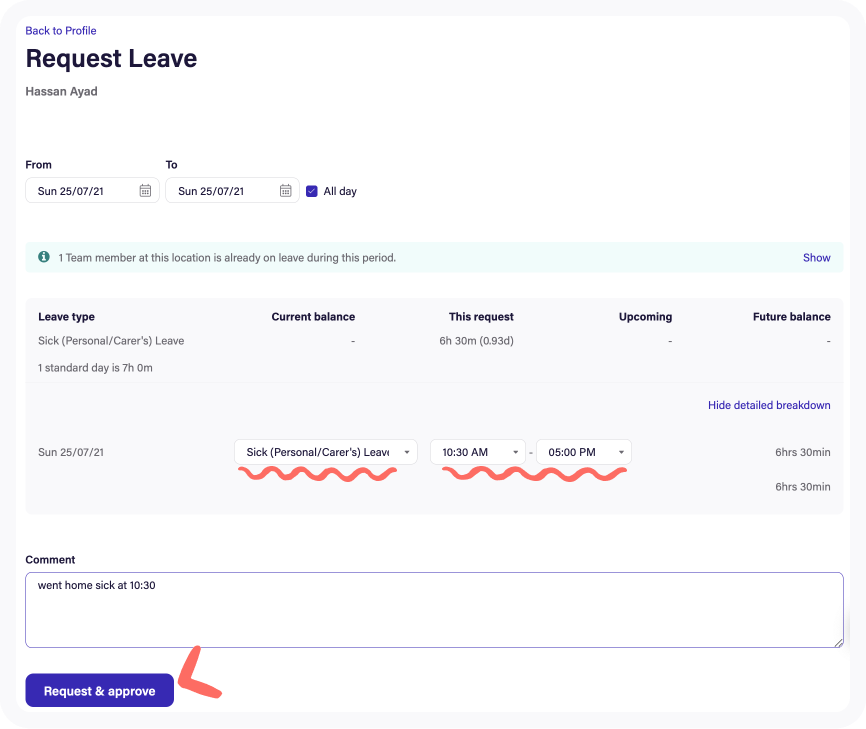The height and width of the screenshot is (729, 866).
Task: Open the Sick (Personal/Carer's) Leave type dropdown
Action: click(326, 452)
